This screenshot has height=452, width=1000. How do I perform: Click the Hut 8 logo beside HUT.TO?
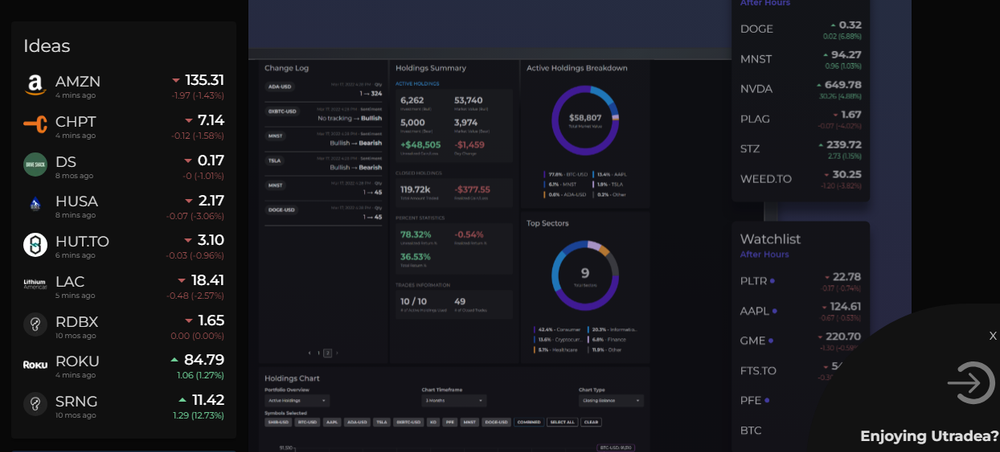(35, 245)
